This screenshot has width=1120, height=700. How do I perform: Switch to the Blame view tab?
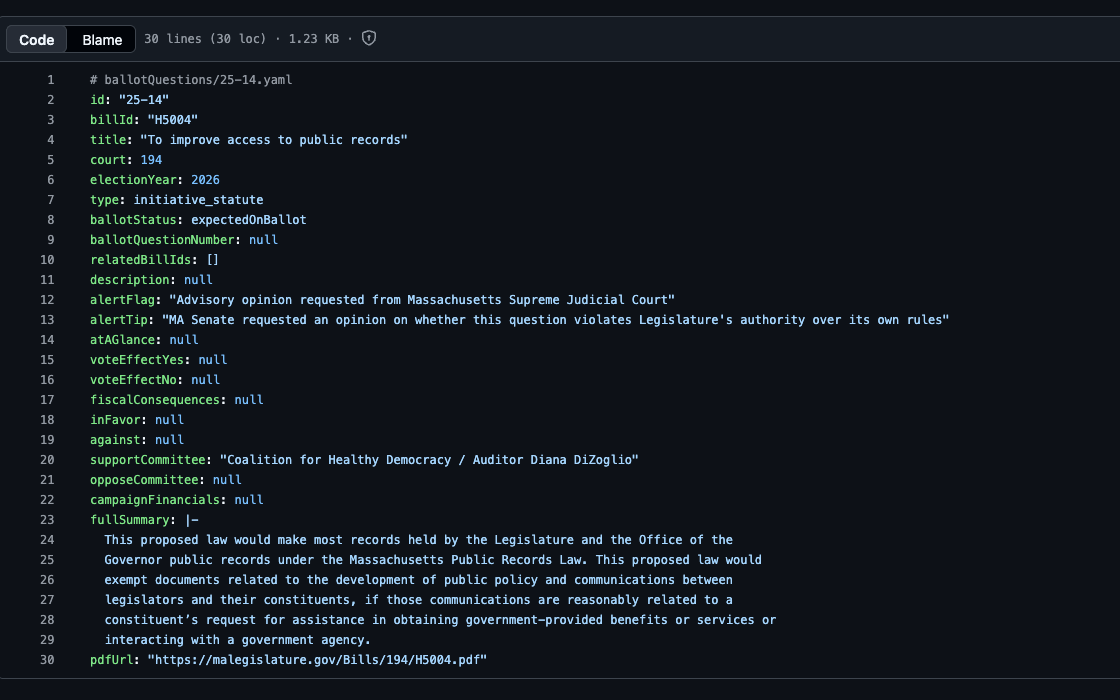point(101,39)
